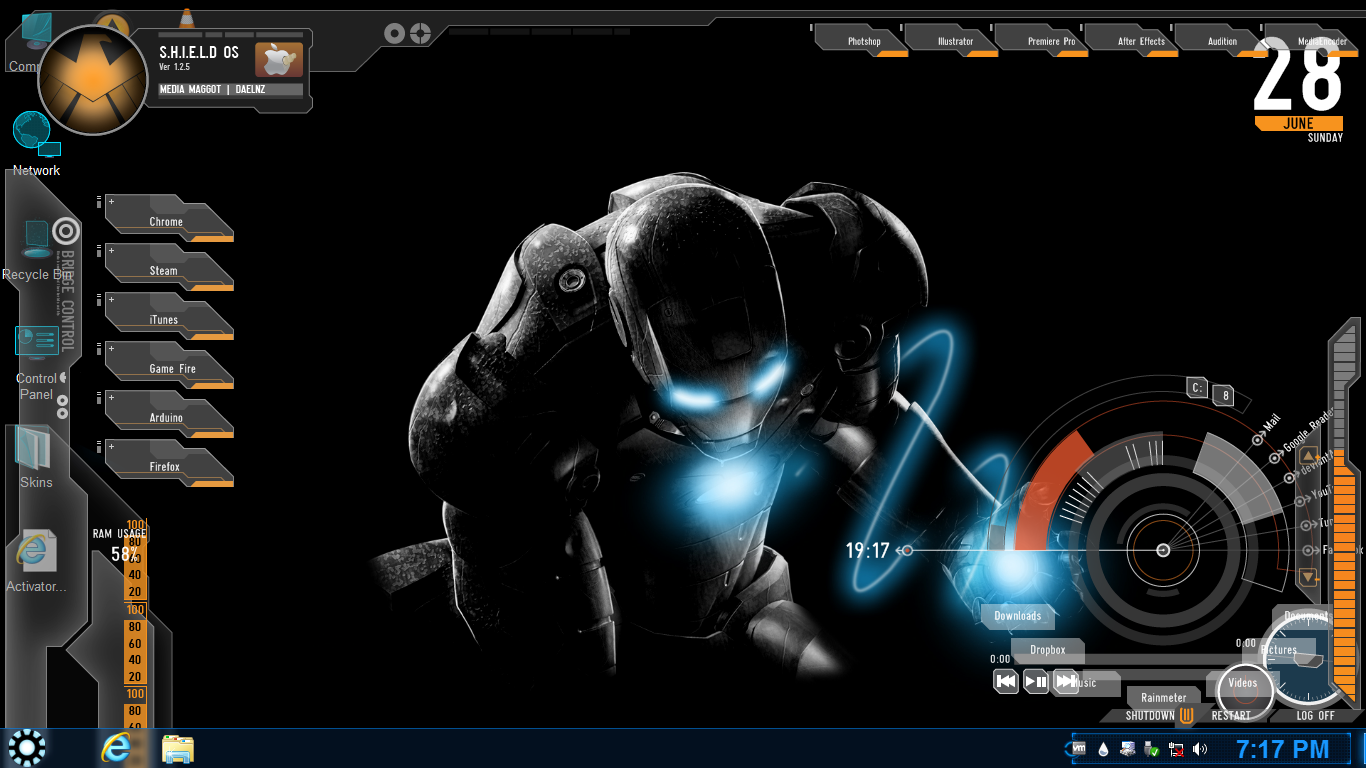Viewport: 1366px width, 768px height.
Task: Click the 19:17 clock timeline marker
Action: pyautogui.click(x=906, y=550)
